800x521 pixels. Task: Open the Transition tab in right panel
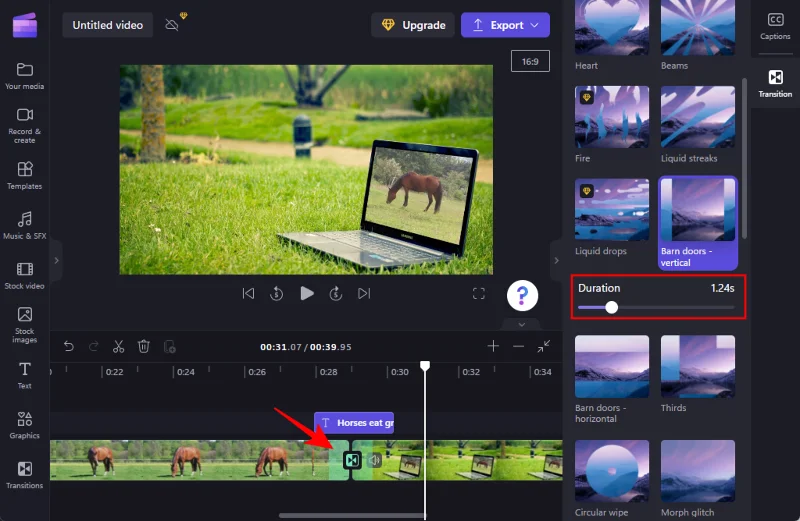point(775,84)
